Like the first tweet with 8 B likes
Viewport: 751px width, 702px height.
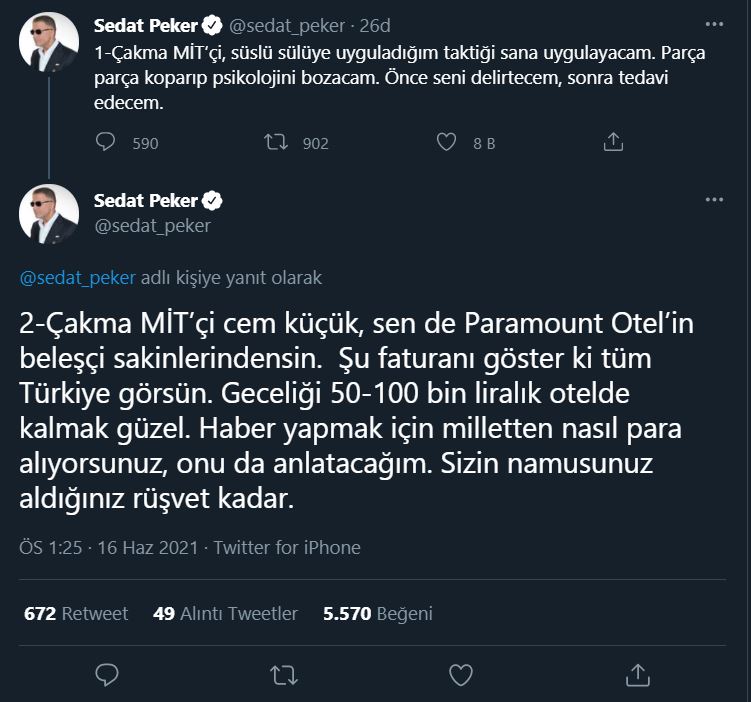pos(446,143)
